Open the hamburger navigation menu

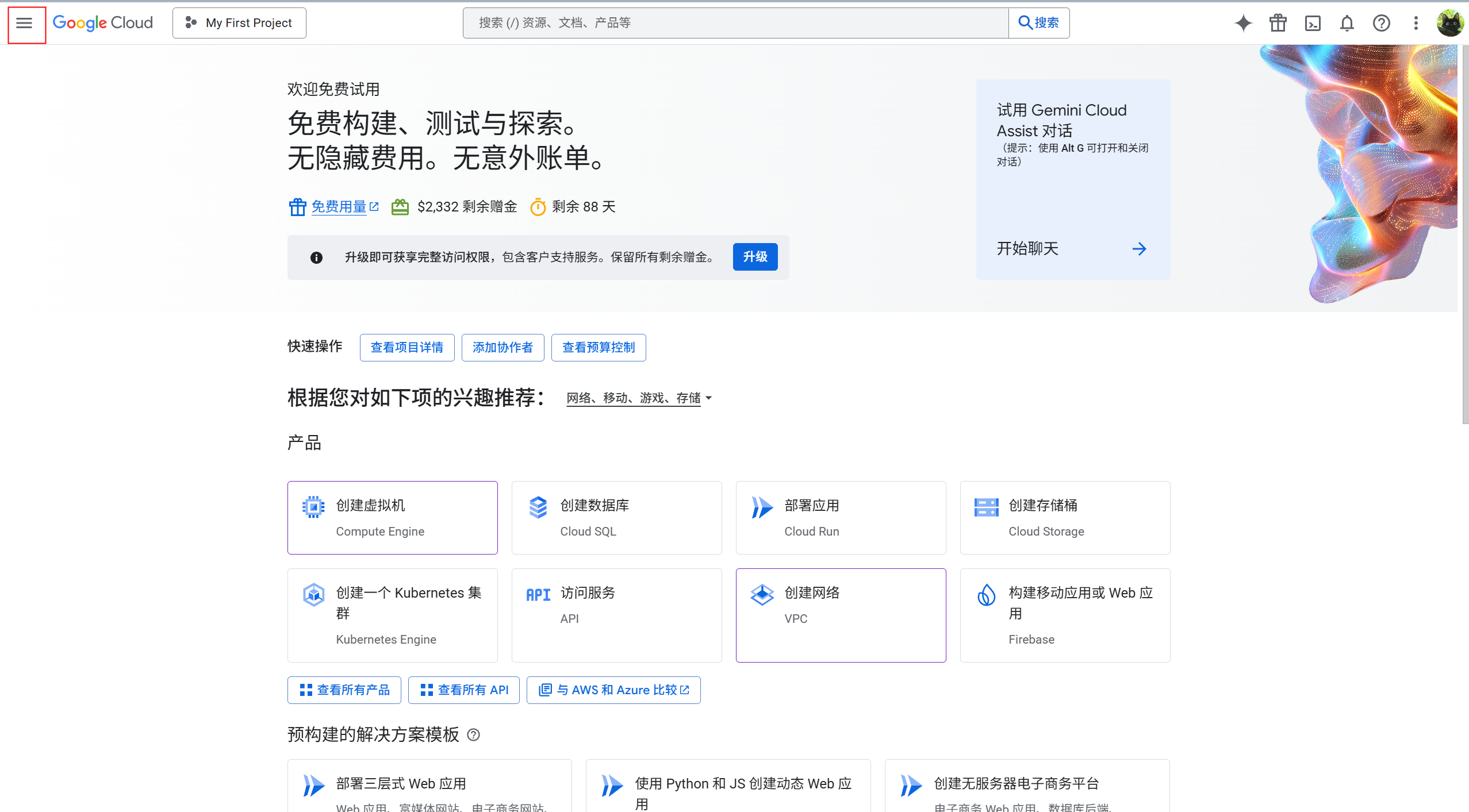(24, 23)
